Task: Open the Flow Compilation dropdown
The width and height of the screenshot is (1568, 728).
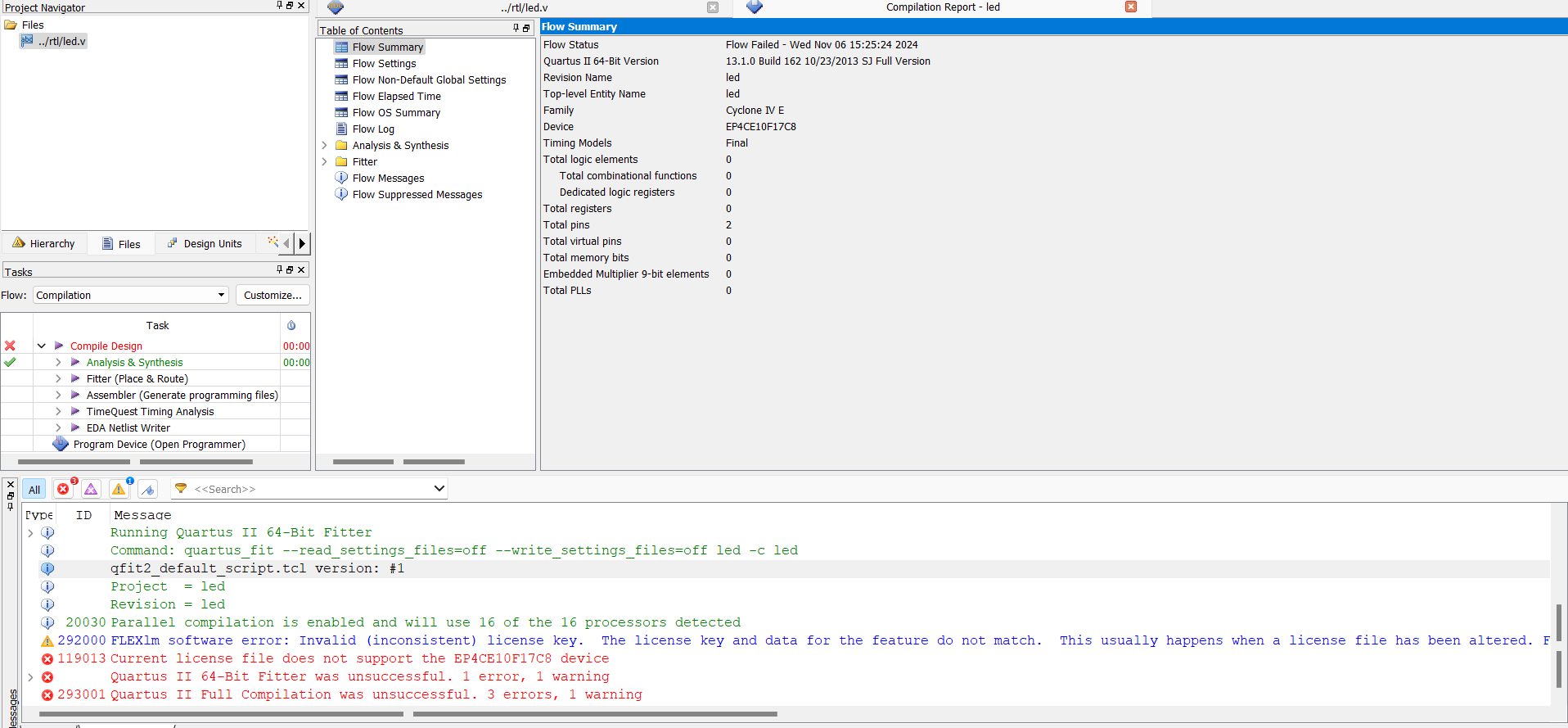Action: tap(130, 295)
